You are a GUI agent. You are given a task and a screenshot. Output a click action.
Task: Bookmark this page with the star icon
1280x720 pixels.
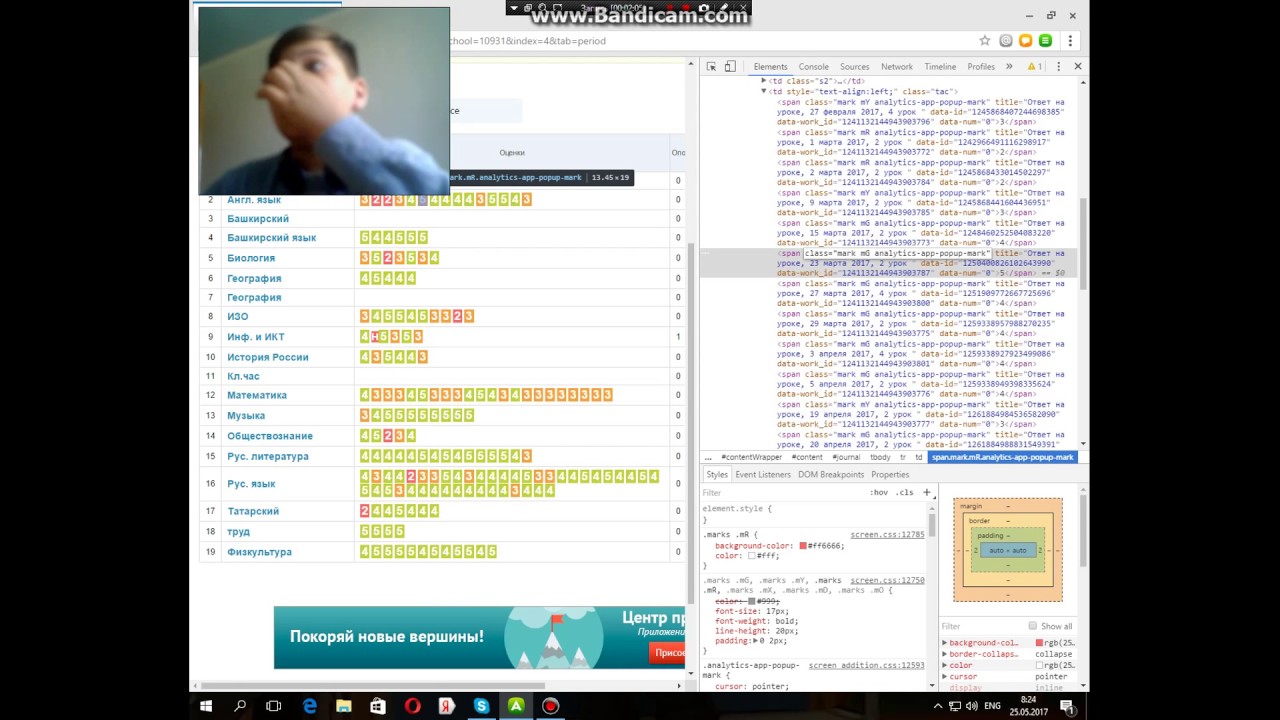click(x=985, y=41)
